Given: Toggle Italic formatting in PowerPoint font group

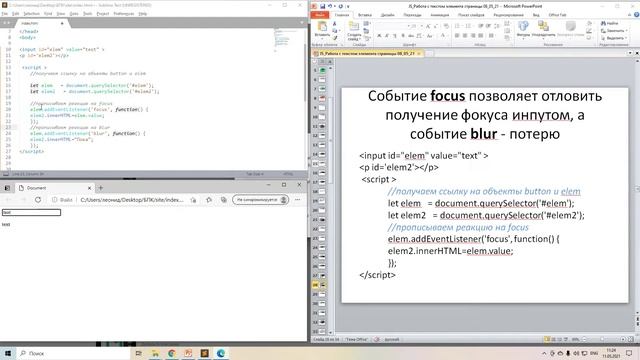Looking at the screenshot, I should pos(387,36).
